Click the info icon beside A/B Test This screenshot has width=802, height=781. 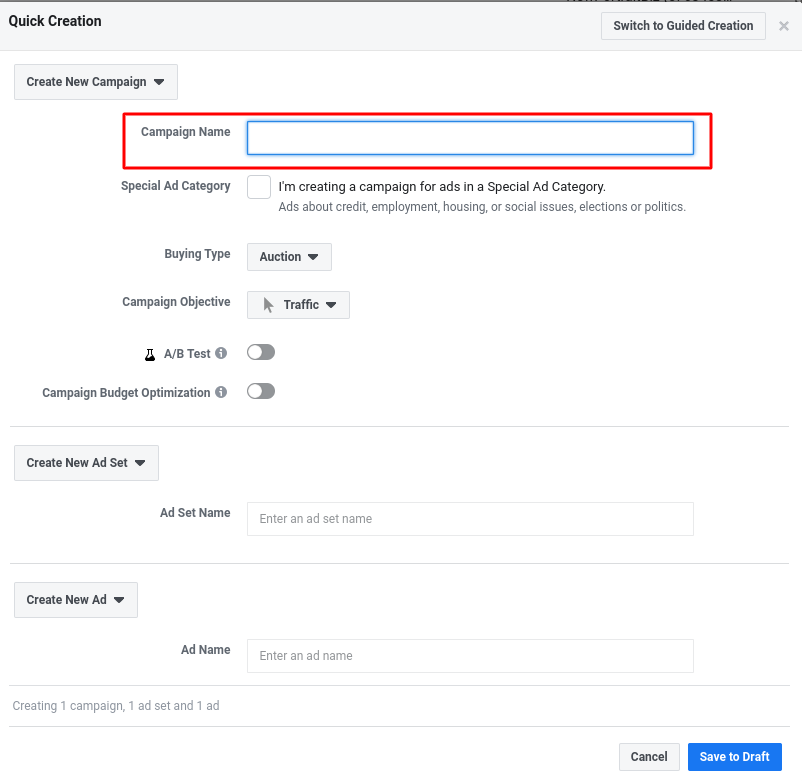point(221,353)
